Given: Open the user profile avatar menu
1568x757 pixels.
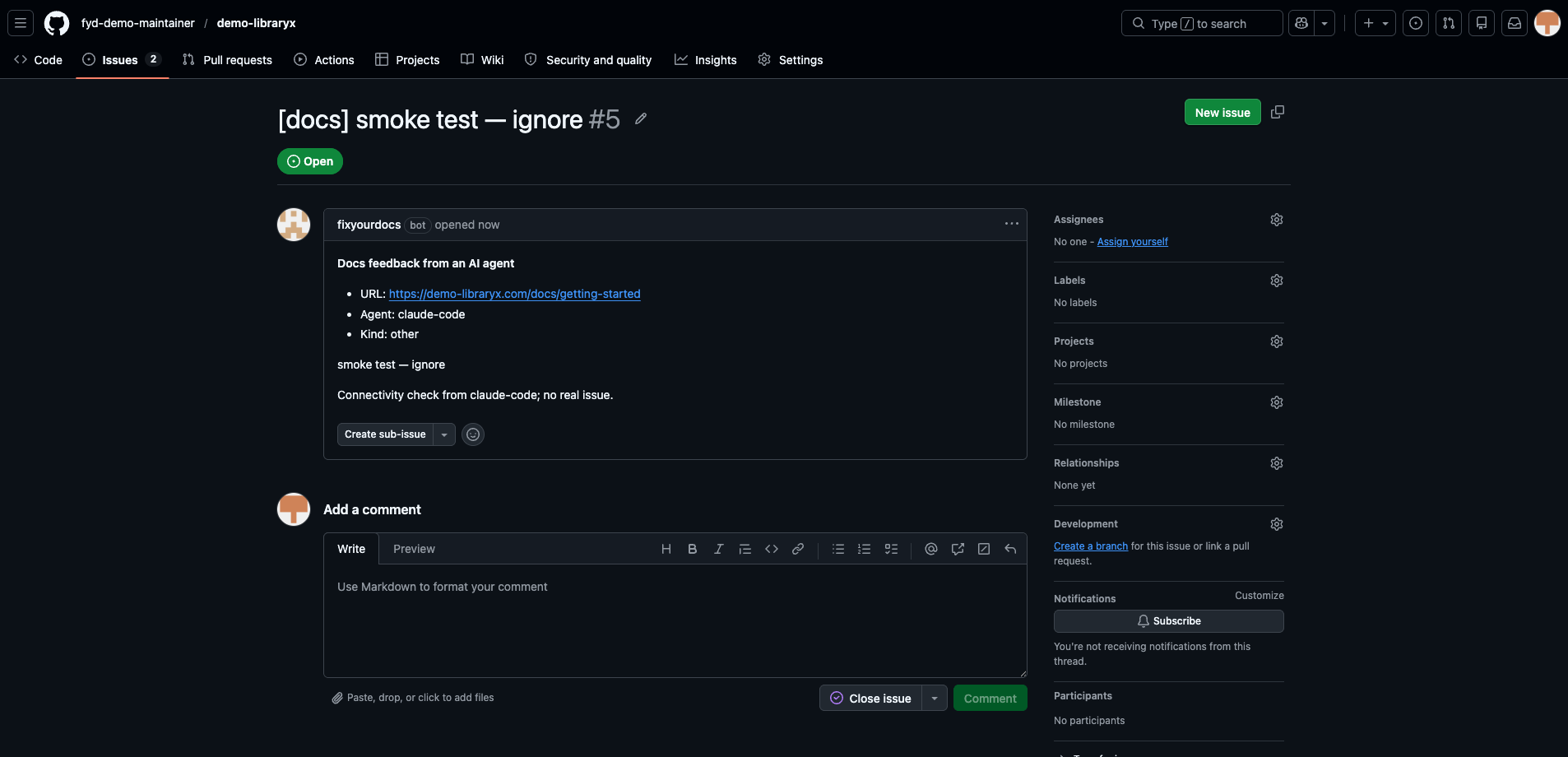Looking at the screenshot, I should [x=1547, y=23].
